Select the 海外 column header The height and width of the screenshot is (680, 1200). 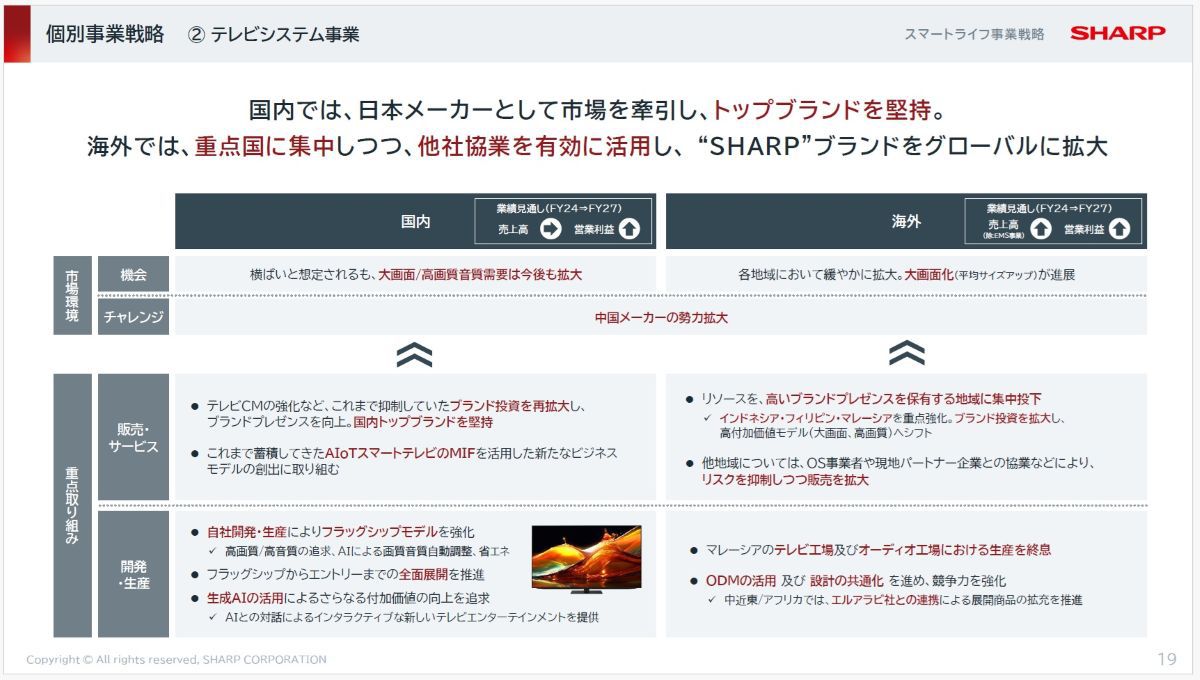906,222
